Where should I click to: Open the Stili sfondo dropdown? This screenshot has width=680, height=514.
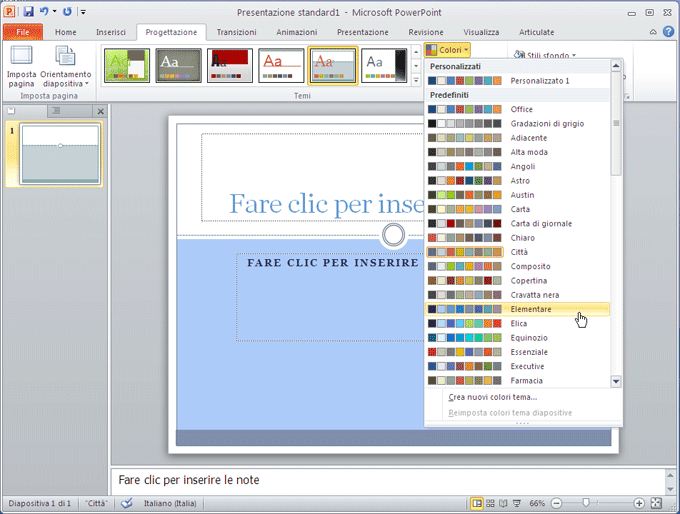545,55
